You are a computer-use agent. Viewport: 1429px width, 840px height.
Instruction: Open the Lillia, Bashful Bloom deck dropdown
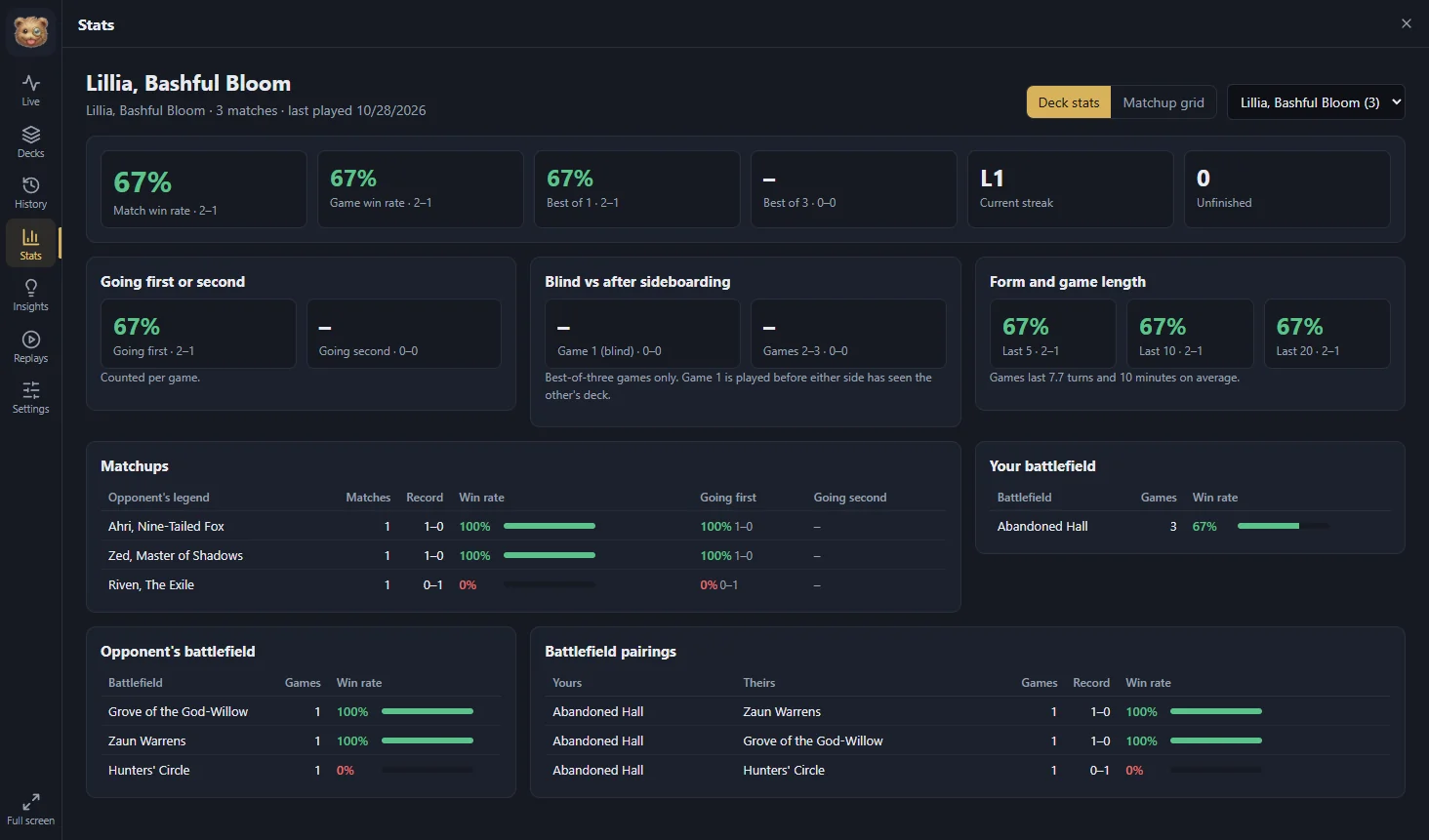click(1316, 102)
